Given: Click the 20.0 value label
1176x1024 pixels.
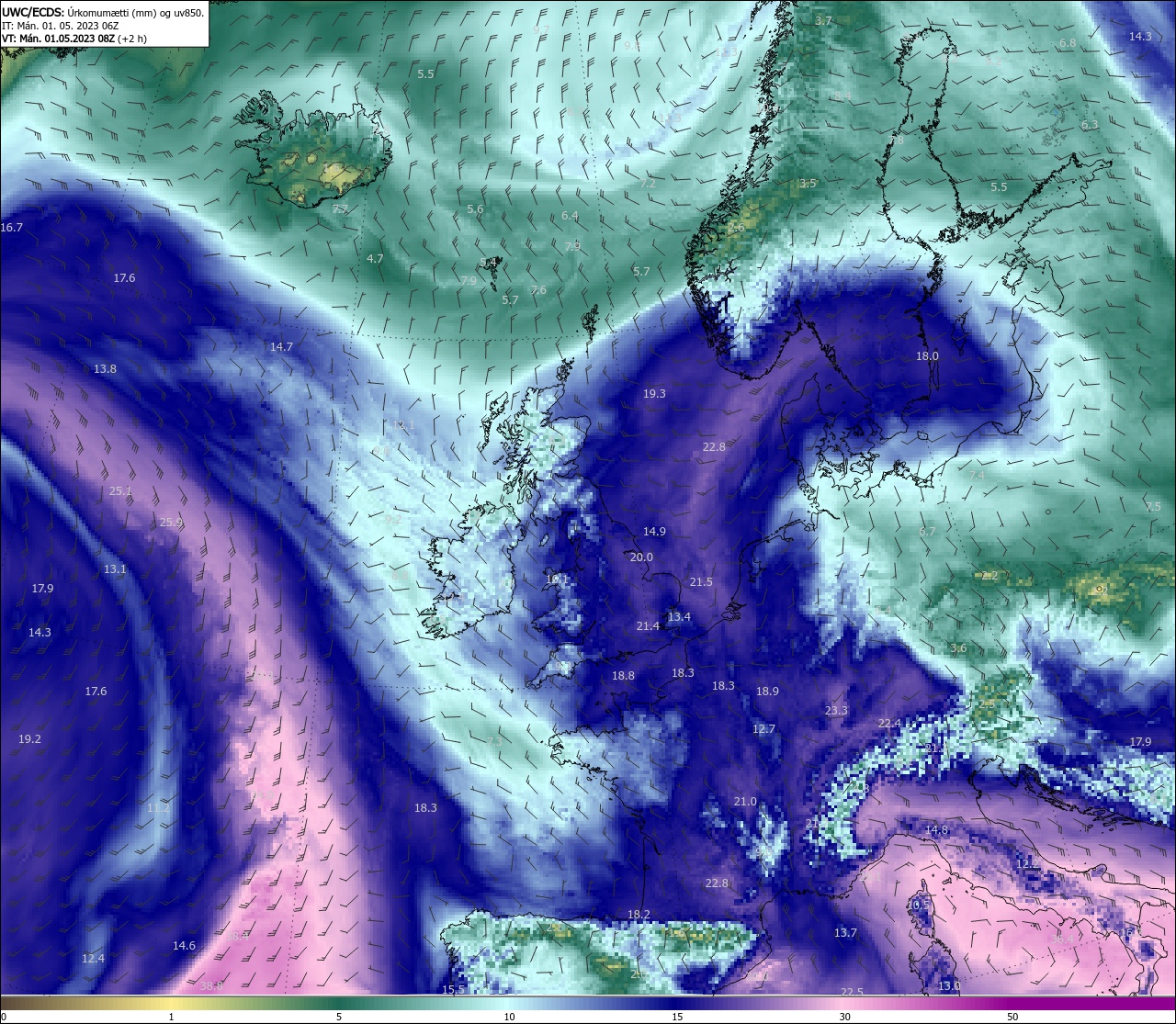Looking at the screenshot, I should [641, 557].
